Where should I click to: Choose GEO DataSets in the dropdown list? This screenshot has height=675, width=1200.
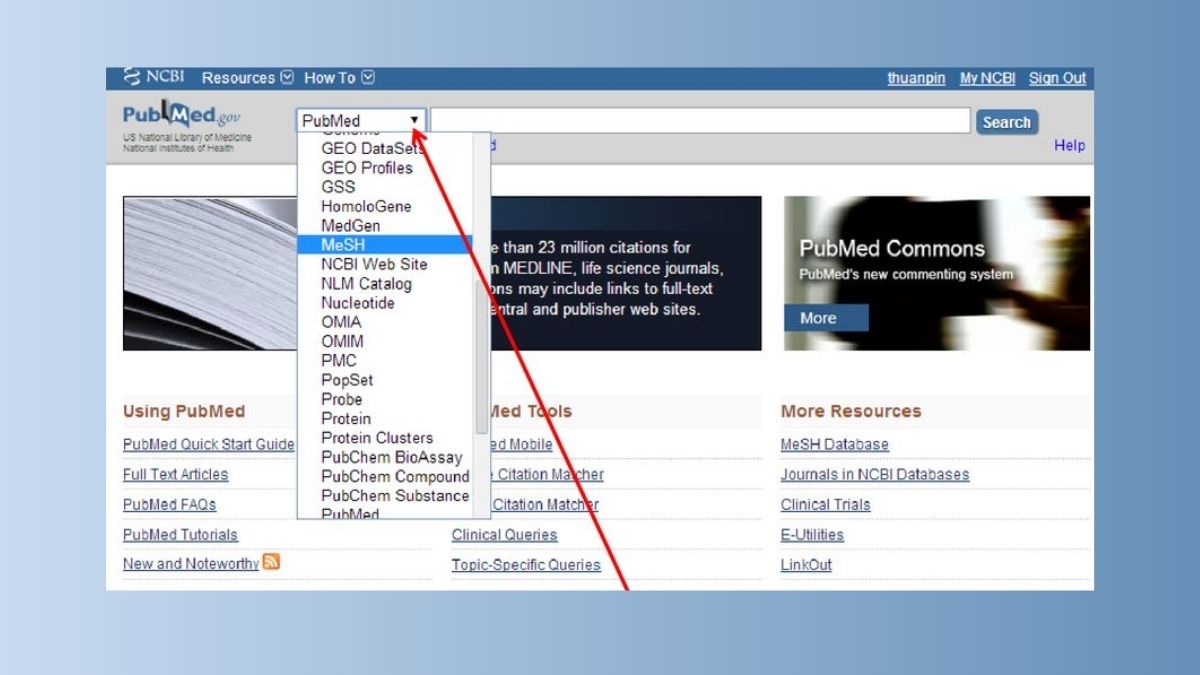click(372, 148)
